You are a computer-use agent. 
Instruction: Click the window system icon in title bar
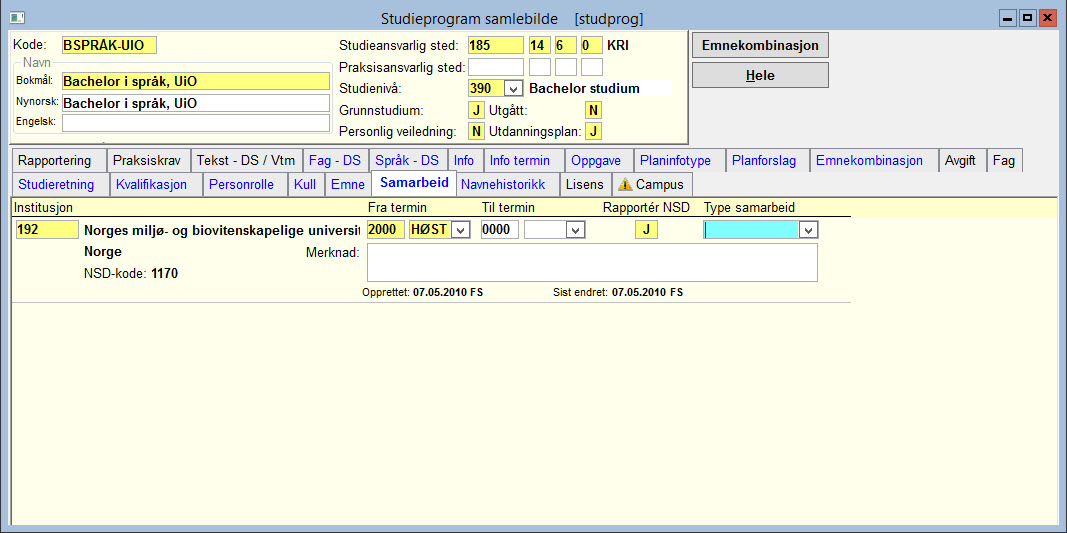[18, 18]
